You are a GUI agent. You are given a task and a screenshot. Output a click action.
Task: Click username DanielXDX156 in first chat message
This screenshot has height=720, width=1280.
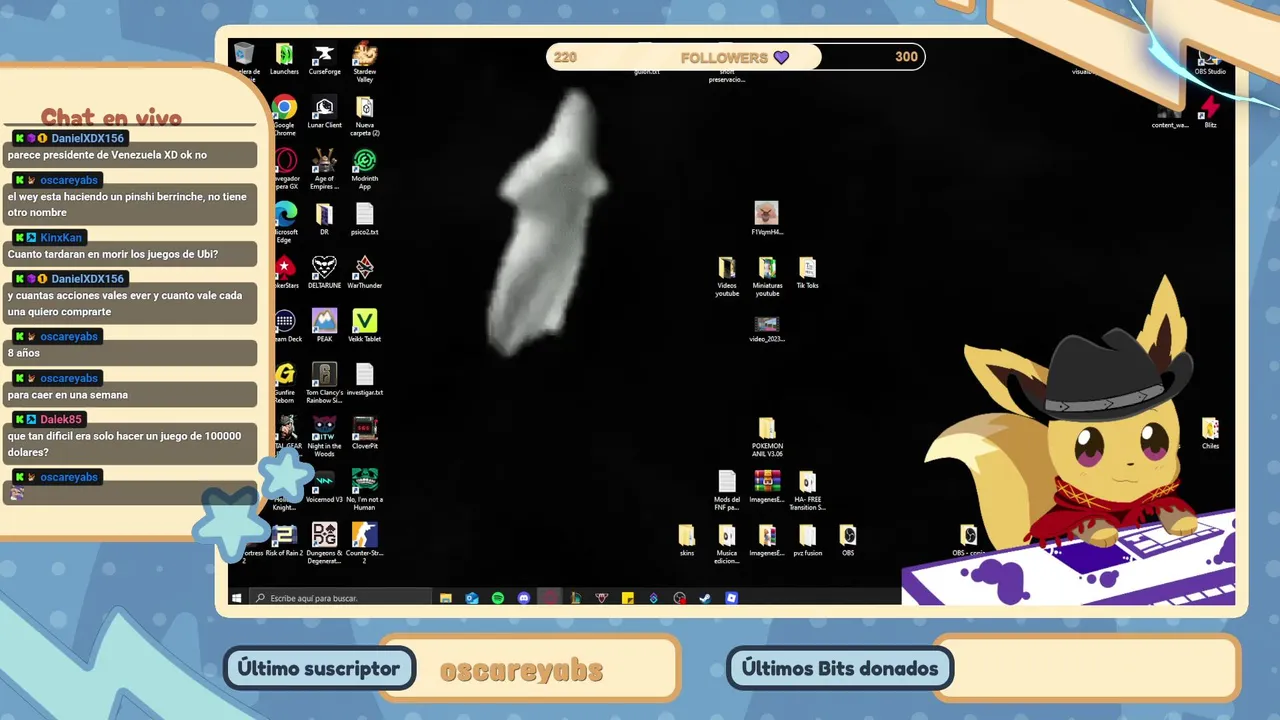[88, 138]
